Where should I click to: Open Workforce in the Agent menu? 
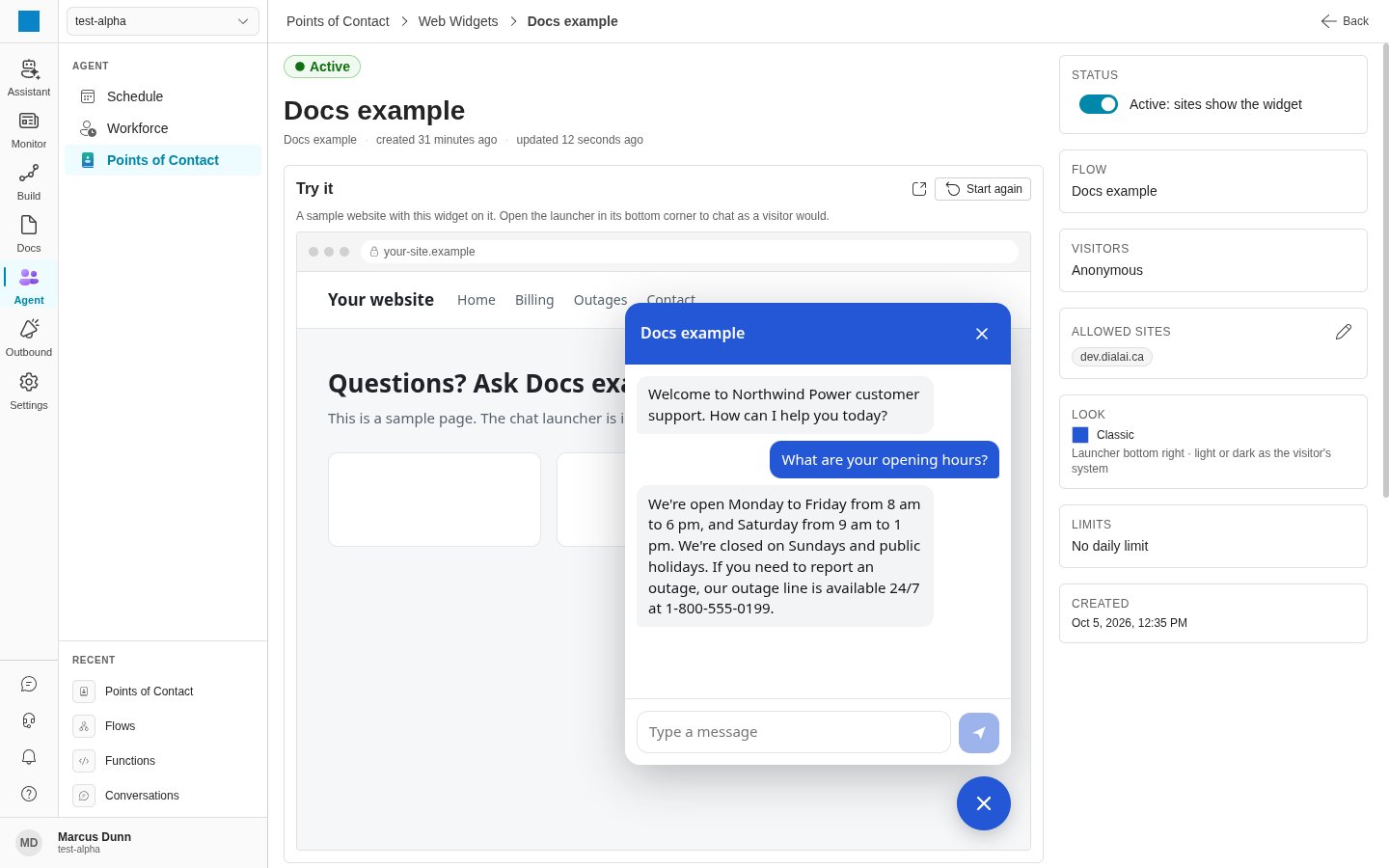point(163,128)
